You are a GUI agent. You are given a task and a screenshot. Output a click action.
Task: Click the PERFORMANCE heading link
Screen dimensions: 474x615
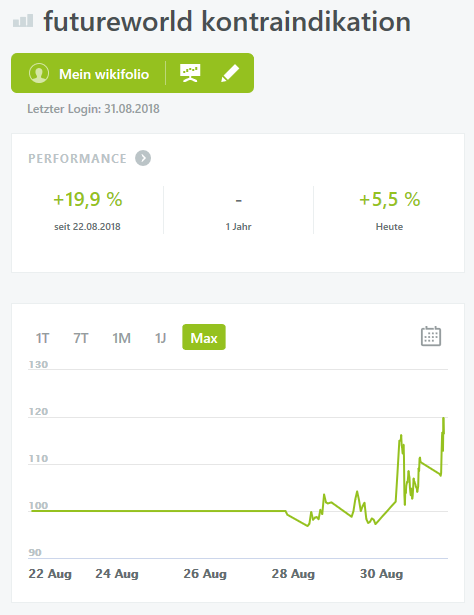(77, 158)
